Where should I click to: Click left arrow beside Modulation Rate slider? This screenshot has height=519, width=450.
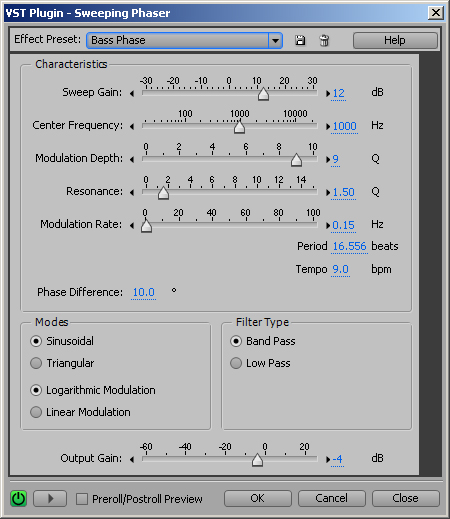tap(132, 226)
